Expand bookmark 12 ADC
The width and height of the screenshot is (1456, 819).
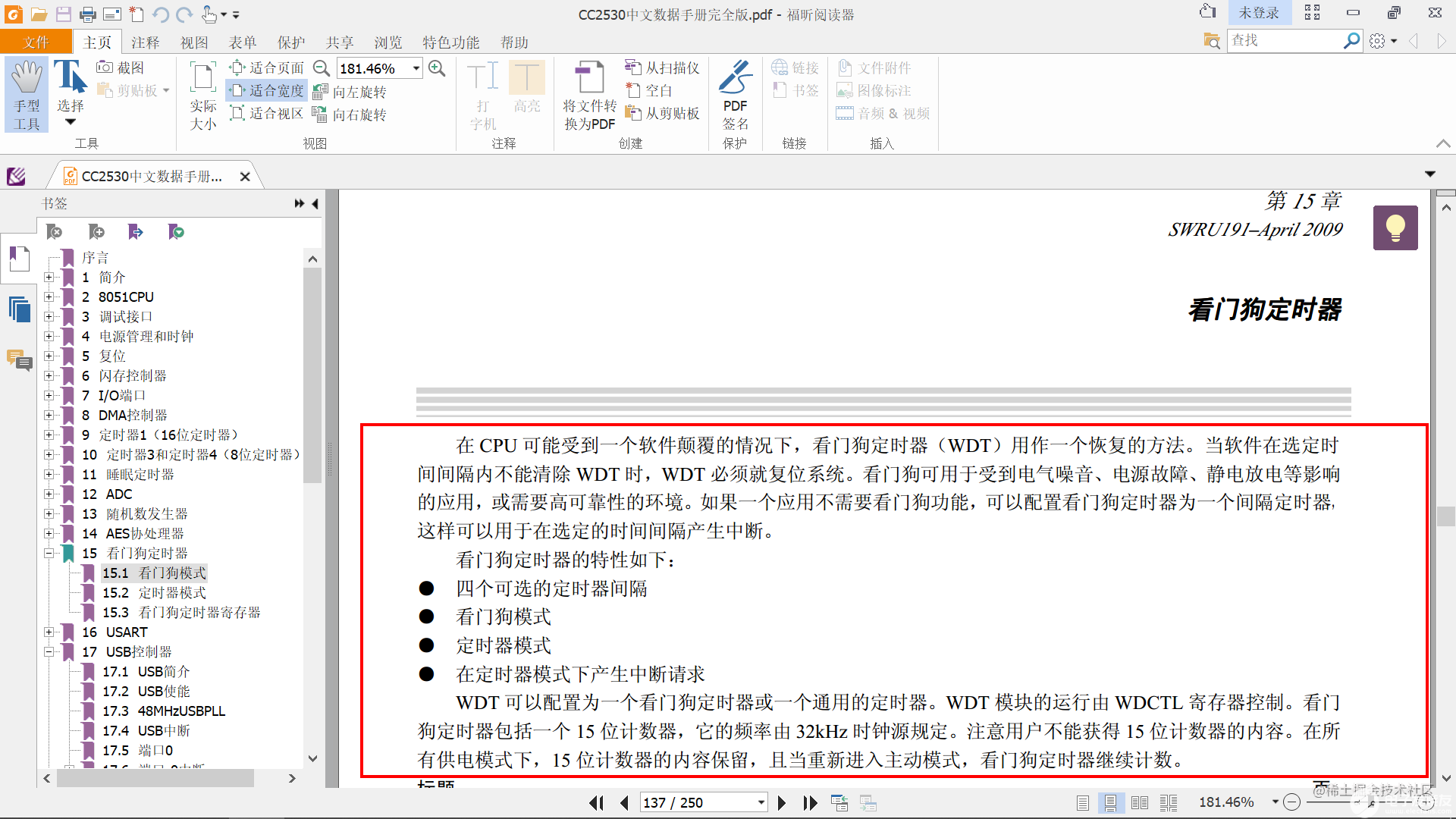(x=49, y=494)
